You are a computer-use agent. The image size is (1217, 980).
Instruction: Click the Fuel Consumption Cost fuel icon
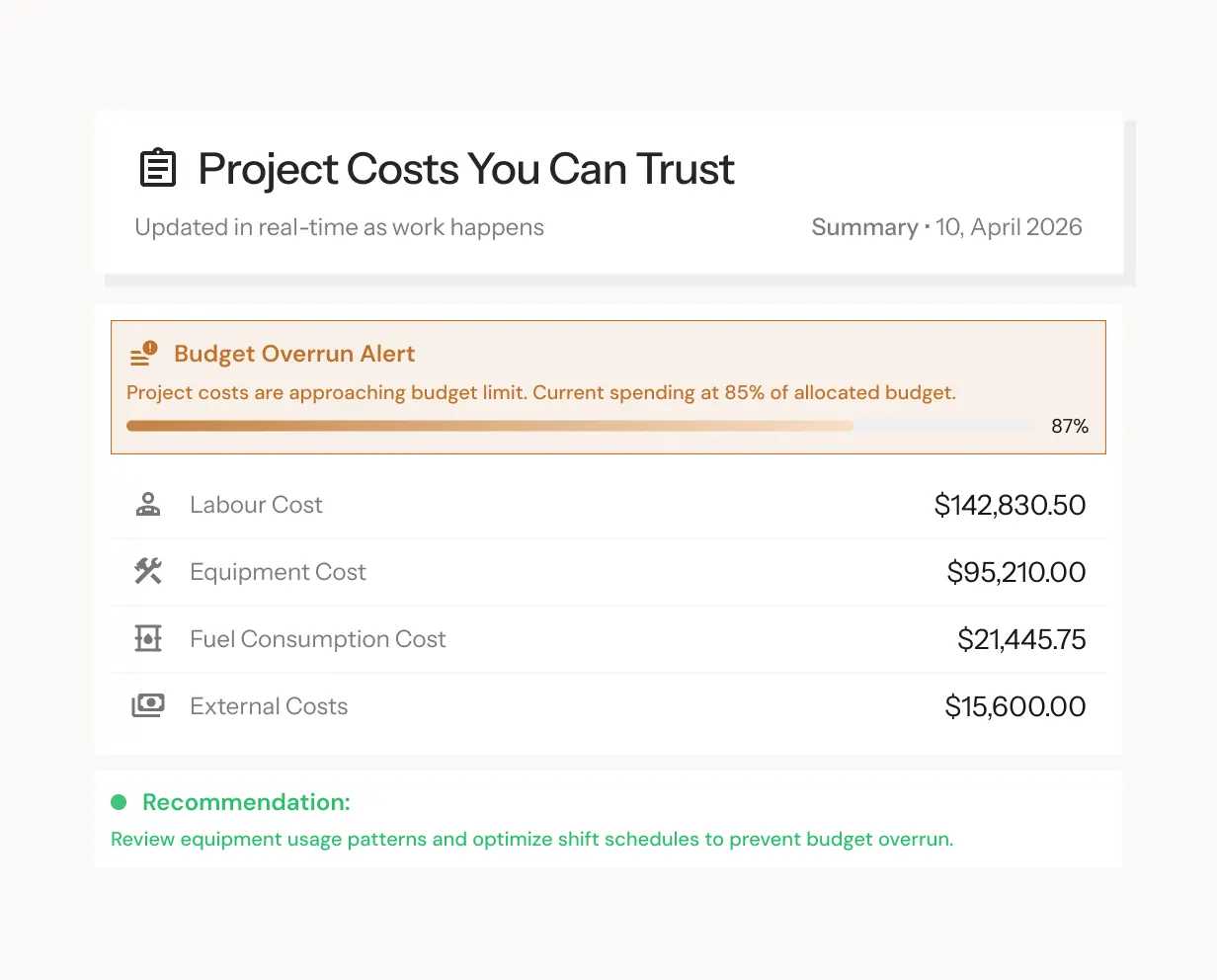click(148, 638)
